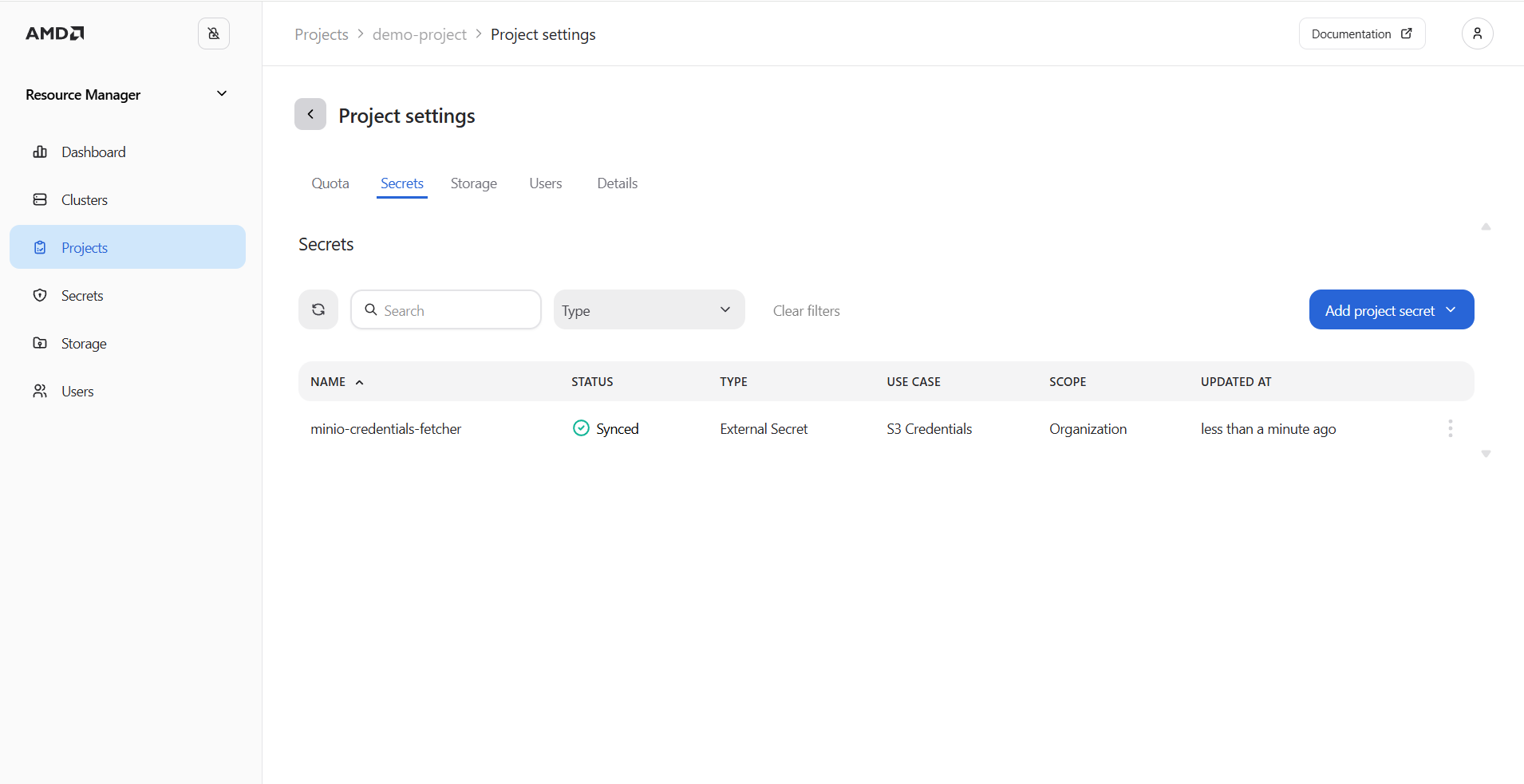Click the notifications bell-off icon in sidebar header

(214, 33)
